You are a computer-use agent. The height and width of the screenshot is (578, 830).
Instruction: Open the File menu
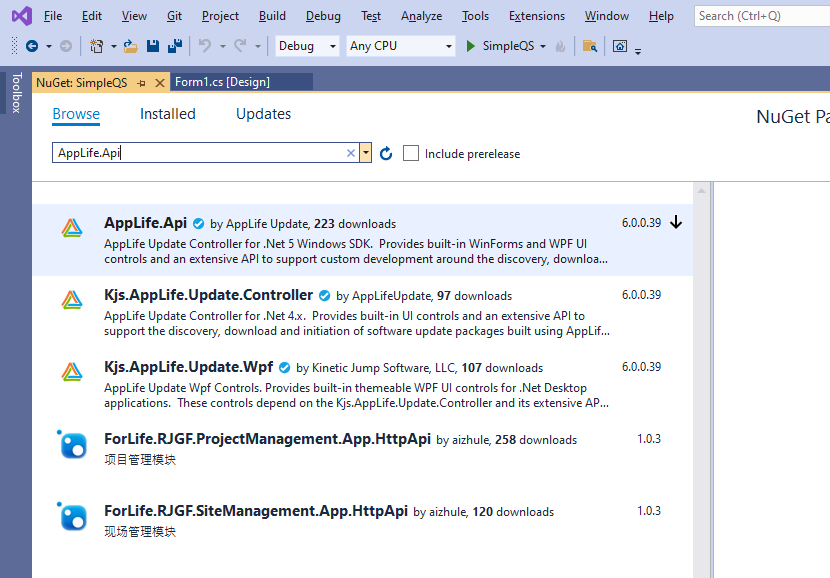[53, 16]
